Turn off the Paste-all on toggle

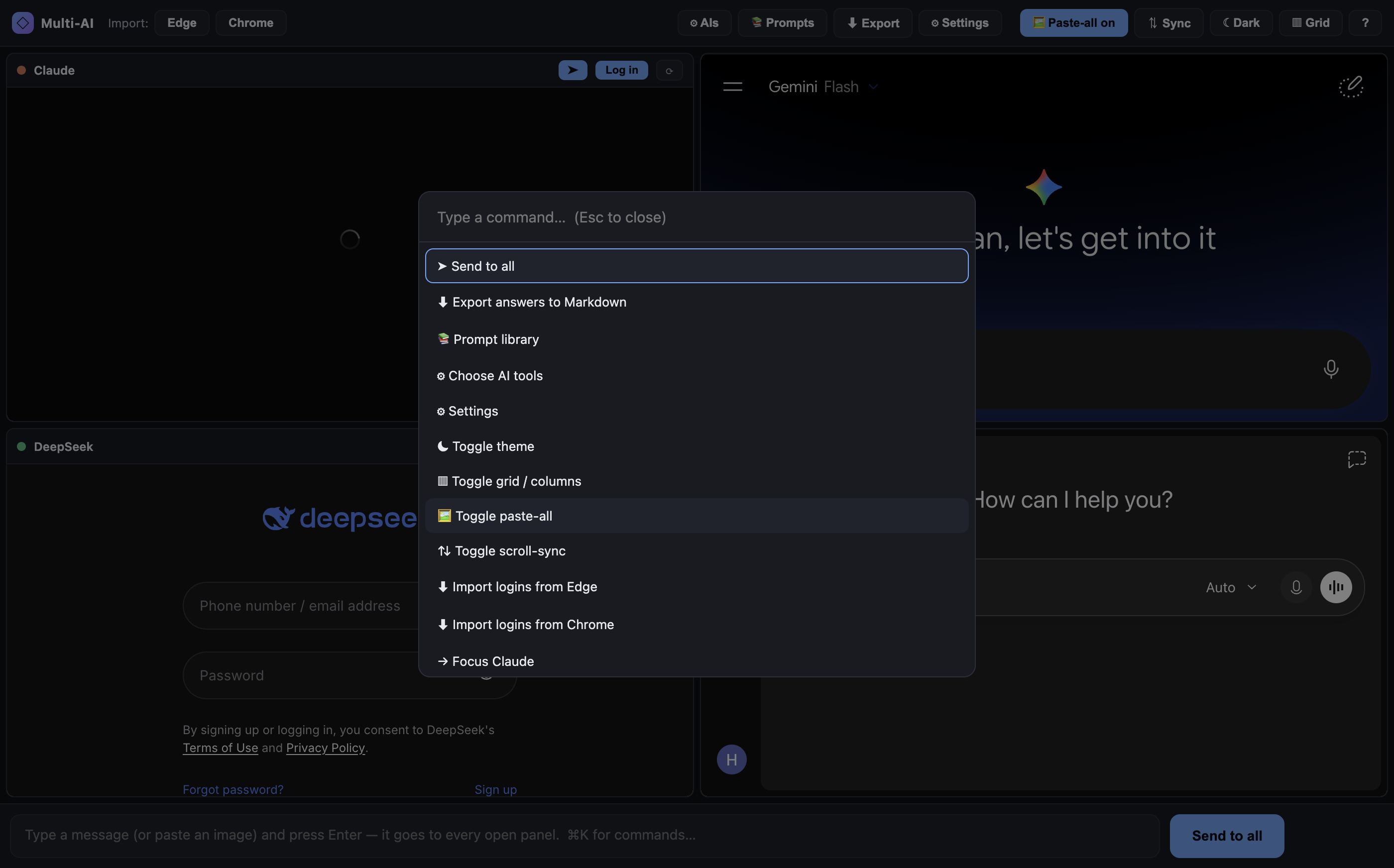coord(1073,23)
